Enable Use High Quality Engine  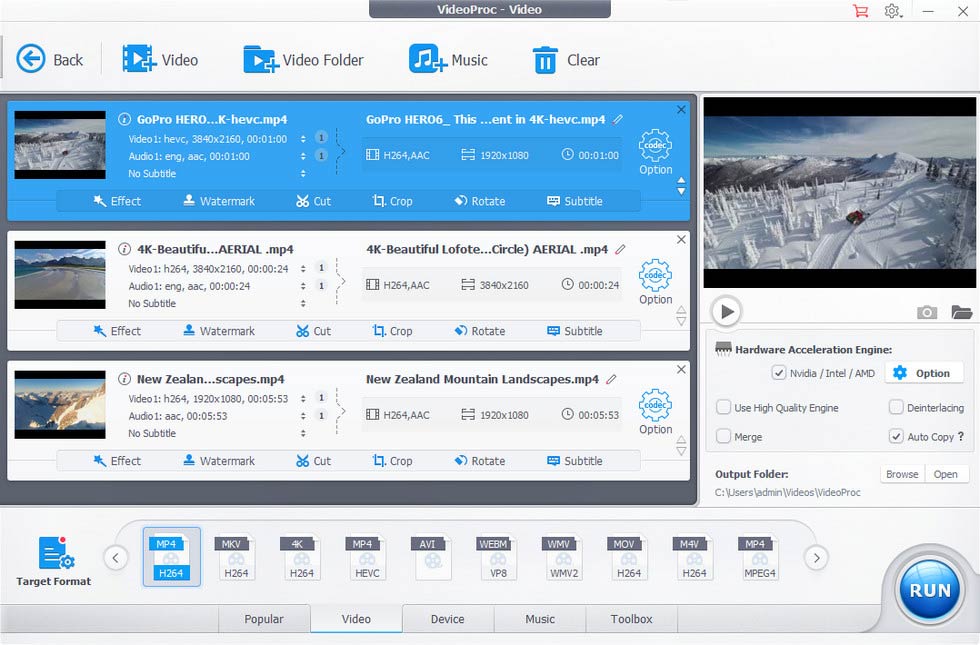[x=723, y=408]
